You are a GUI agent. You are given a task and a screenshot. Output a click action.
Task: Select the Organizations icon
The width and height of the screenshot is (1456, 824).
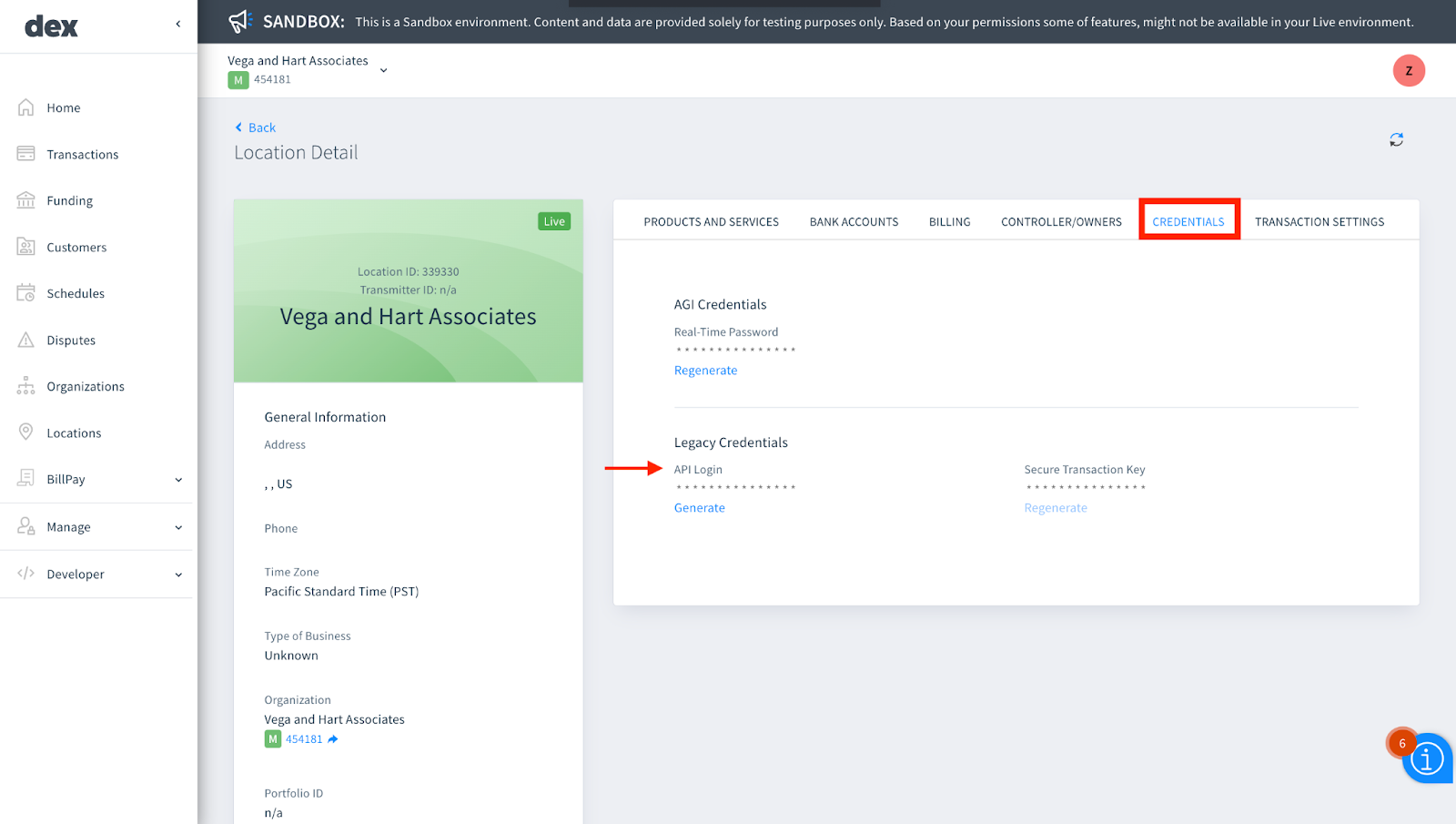pos(26,386)
